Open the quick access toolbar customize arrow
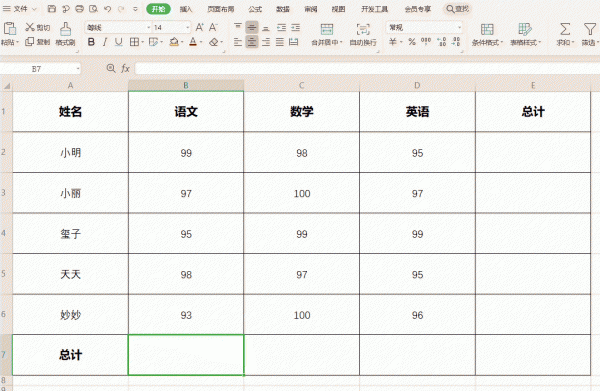Screen dimensions: 600x391 click(x=135, y=9)
